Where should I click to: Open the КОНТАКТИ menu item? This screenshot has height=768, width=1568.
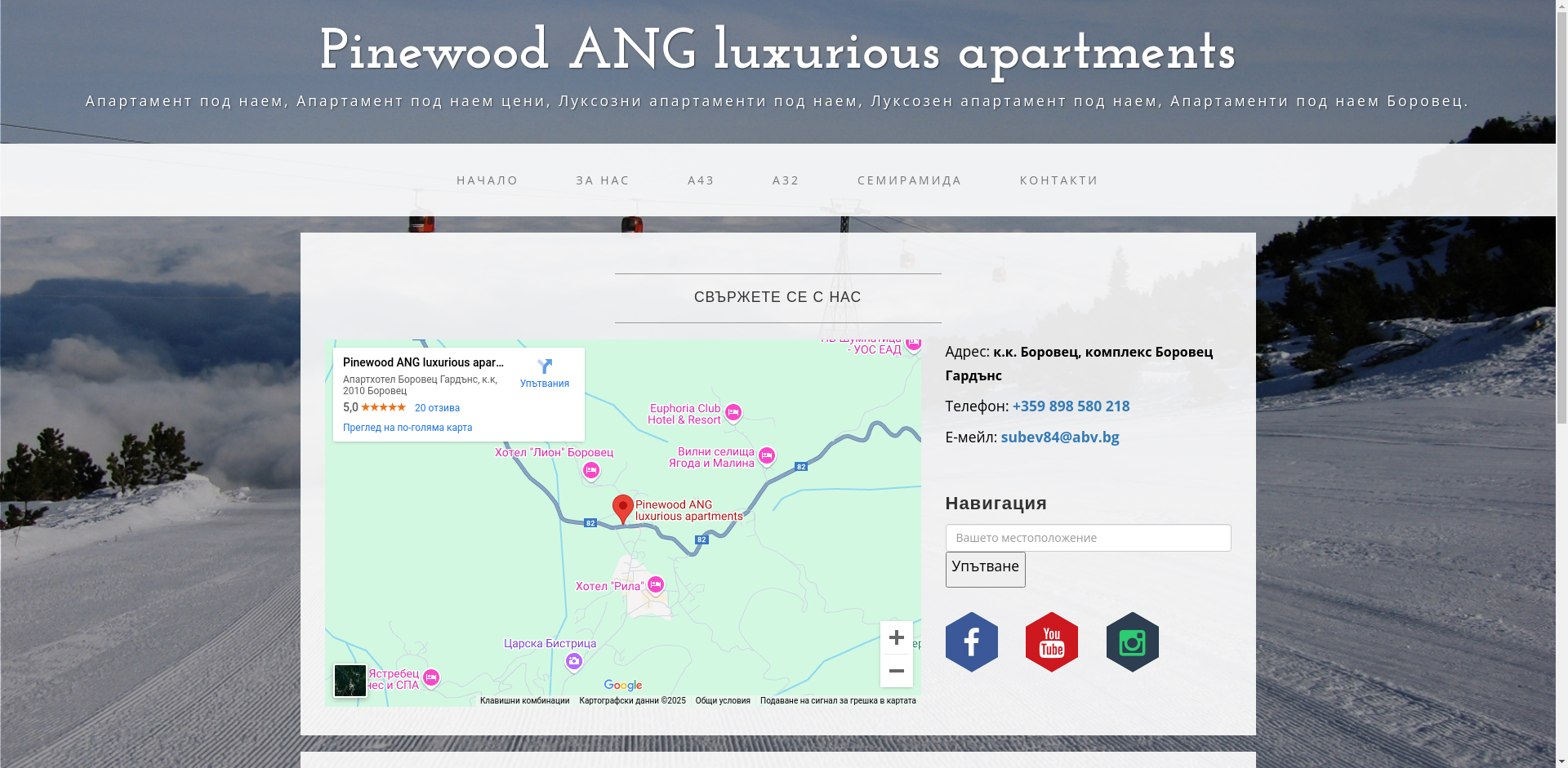1058,180
